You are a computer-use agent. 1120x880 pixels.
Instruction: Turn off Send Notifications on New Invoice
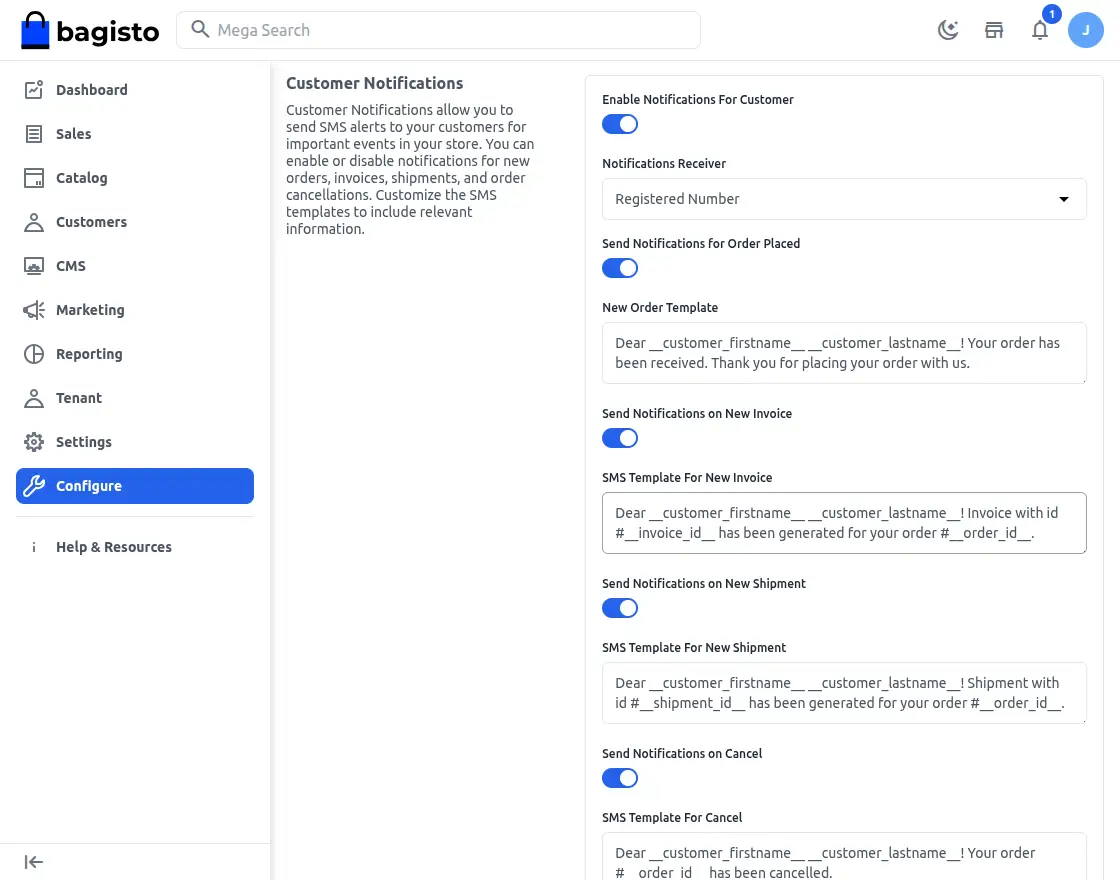click(x=619, y=439)
